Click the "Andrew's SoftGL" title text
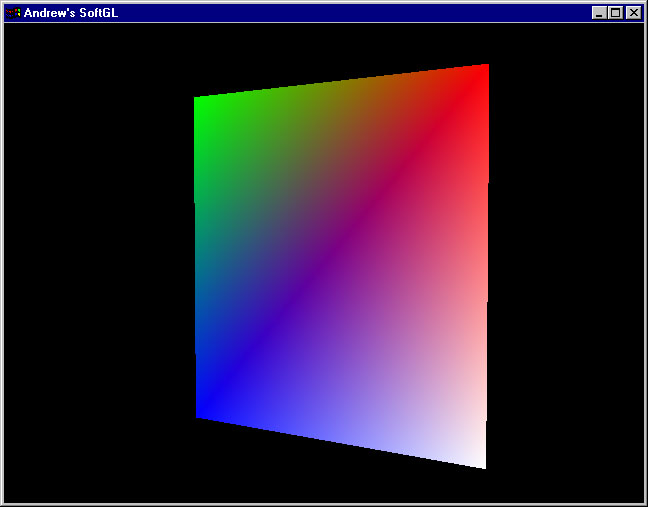Screen dimensions: 652x510 click(x=71, y=13)
